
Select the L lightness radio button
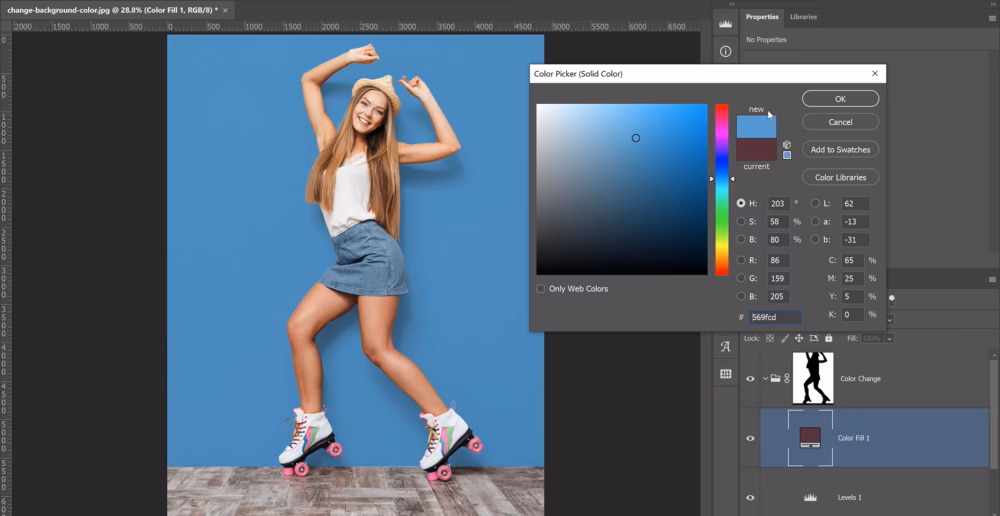(815, 203)
